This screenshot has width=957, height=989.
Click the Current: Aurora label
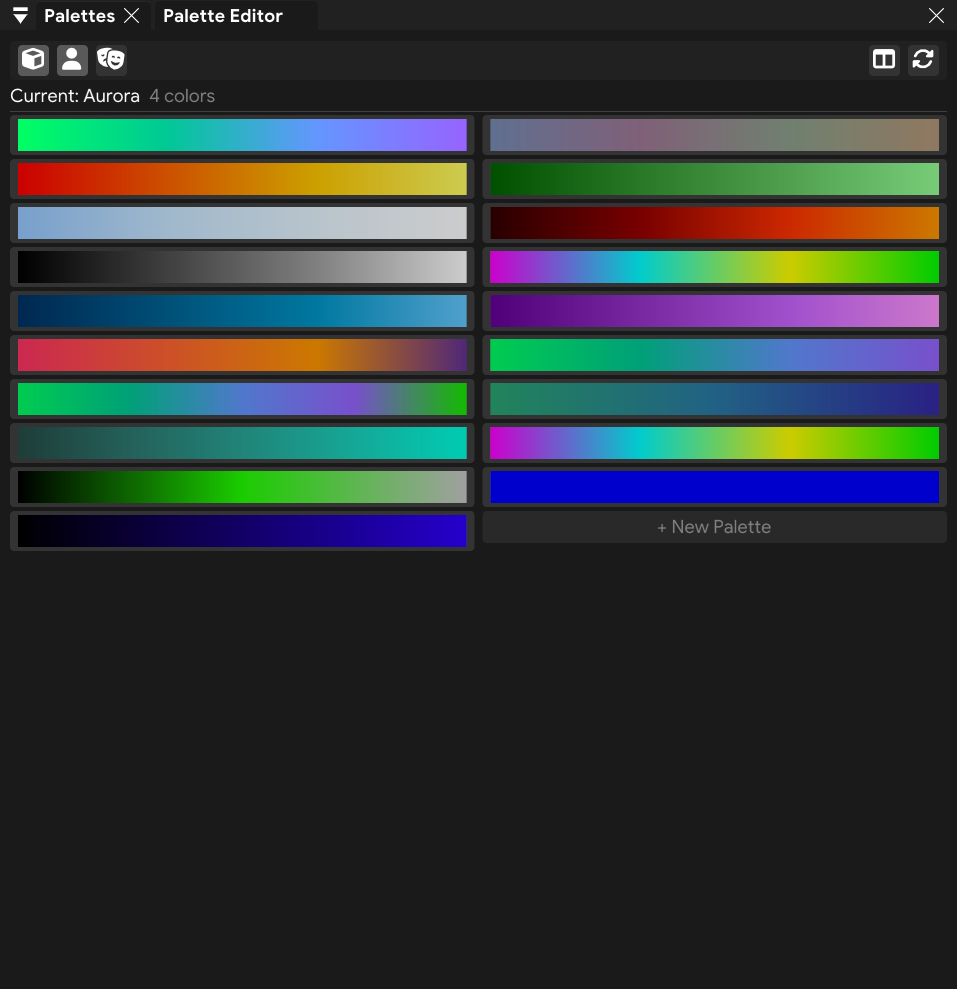[75, 96]
